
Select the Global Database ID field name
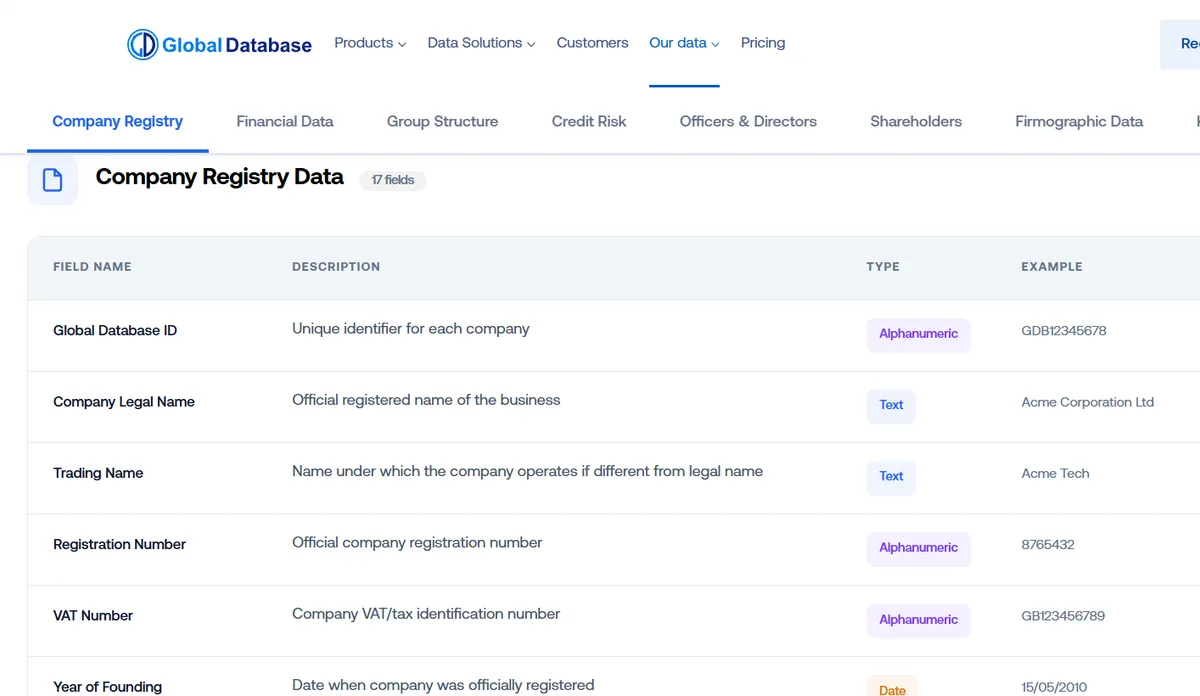point(115,331)
